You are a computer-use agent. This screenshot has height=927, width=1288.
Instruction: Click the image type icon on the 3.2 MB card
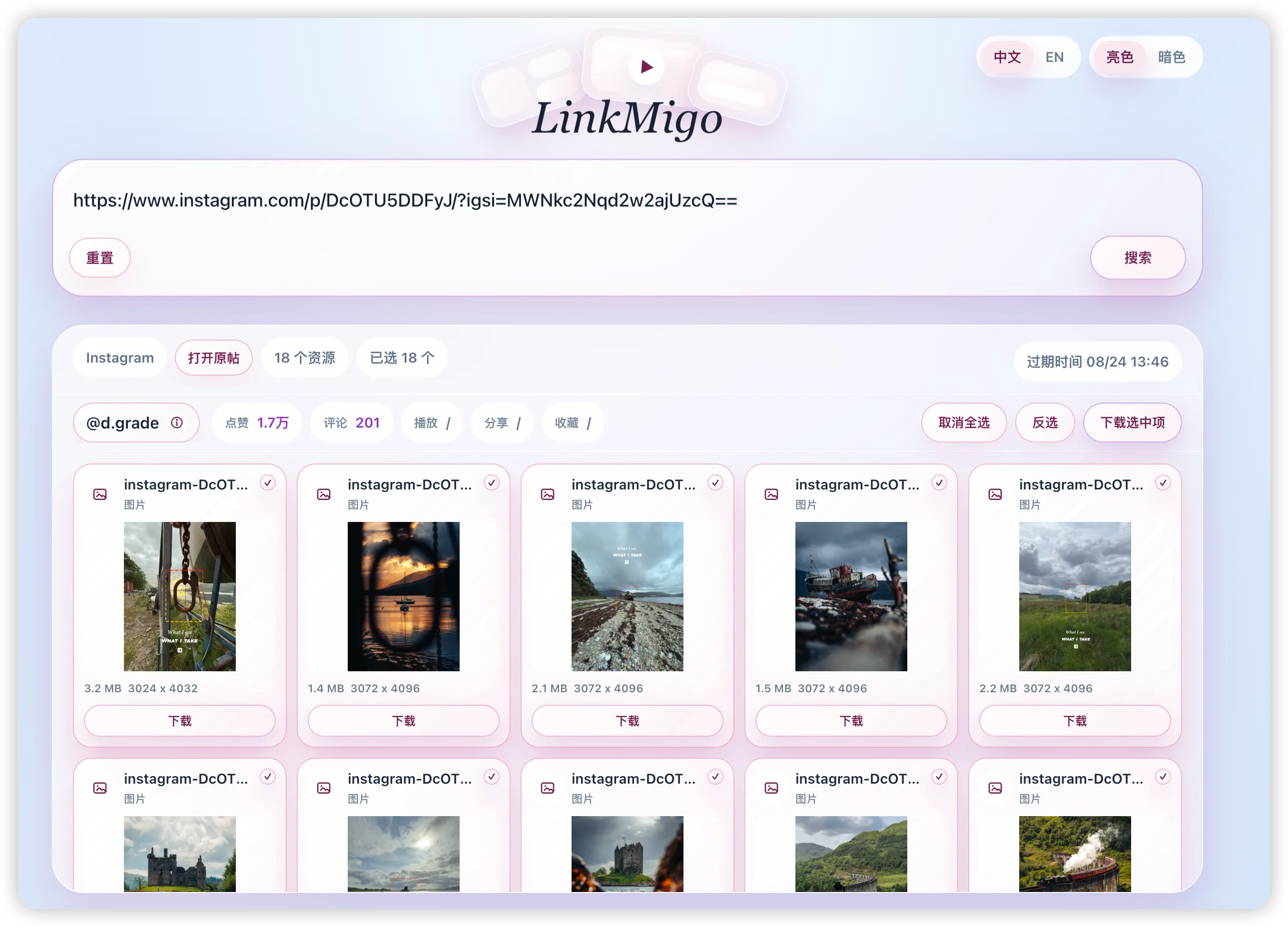(100, 494)
